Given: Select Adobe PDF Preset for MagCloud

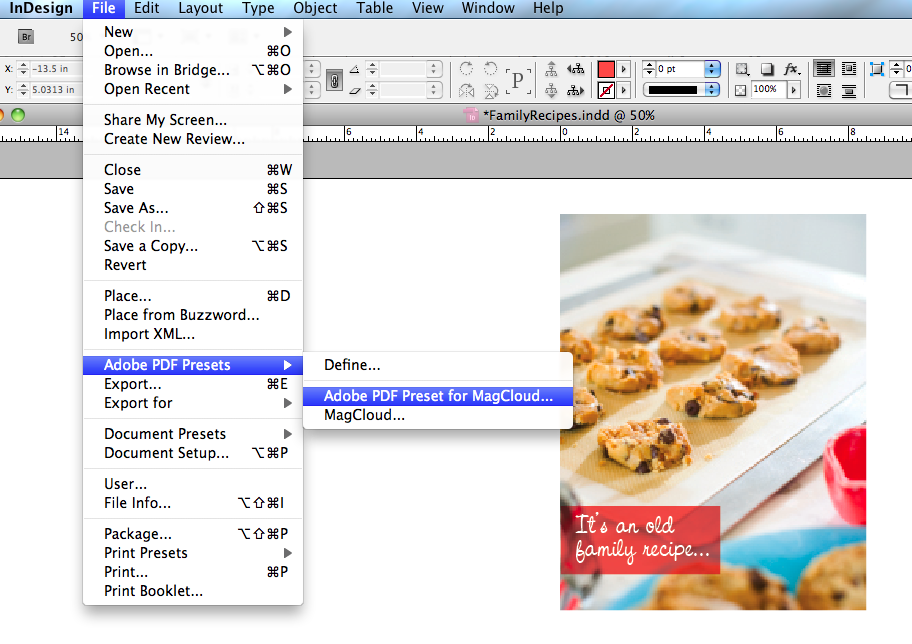Looking at the screenshot, I should 437,396.
